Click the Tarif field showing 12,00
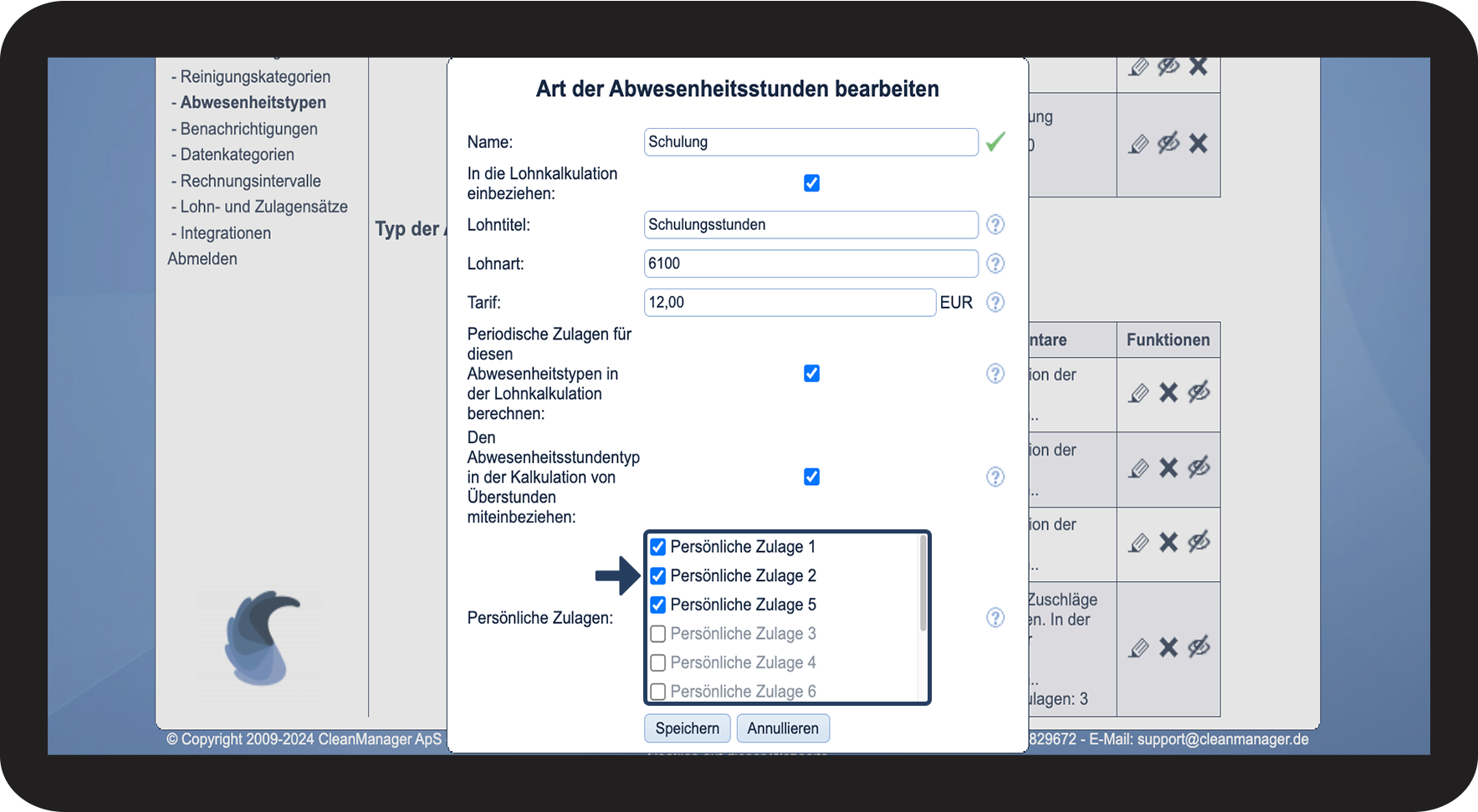Viewport: 1478px width, 812px height. coord(790,303)
